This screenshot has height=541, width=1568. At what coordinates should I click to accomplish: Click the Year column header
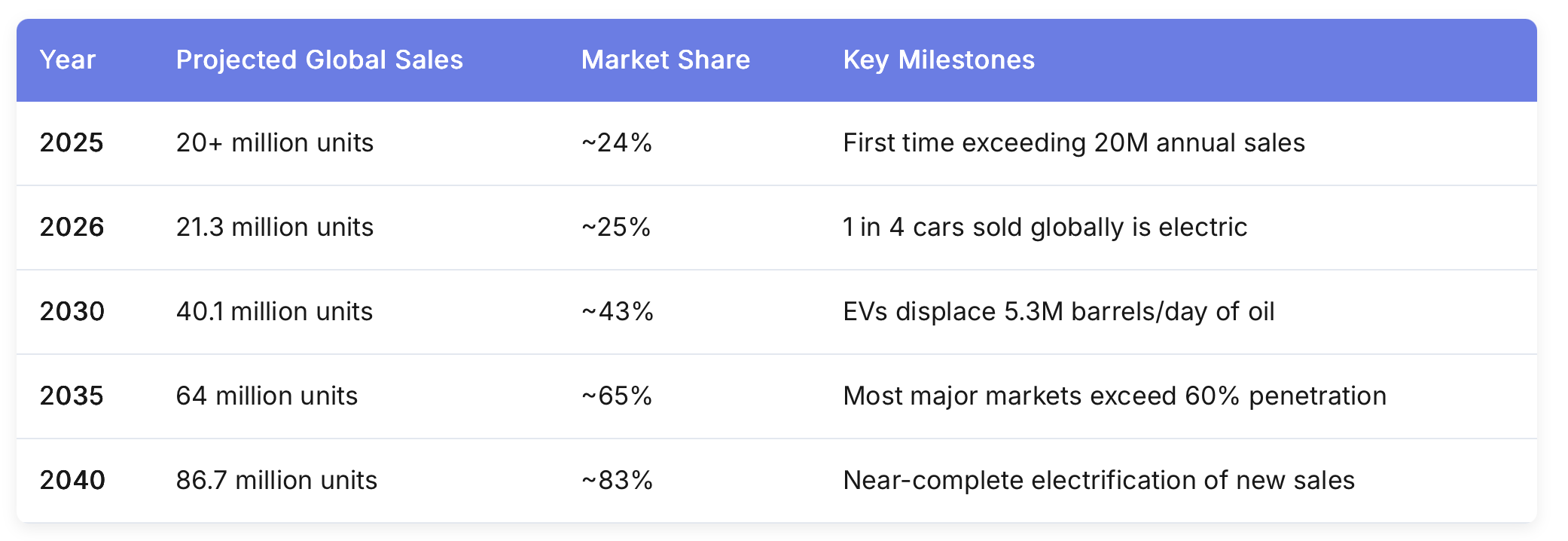click(x=68, y=60)
